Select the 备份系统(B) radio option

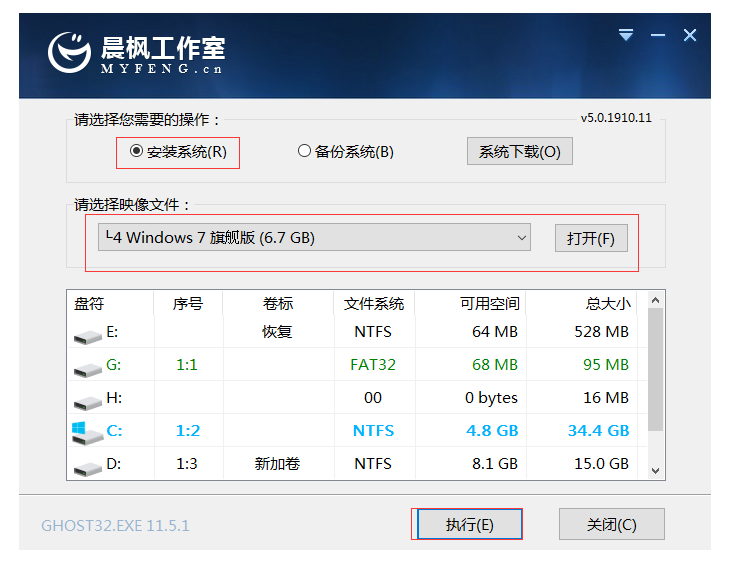(305, 152)
